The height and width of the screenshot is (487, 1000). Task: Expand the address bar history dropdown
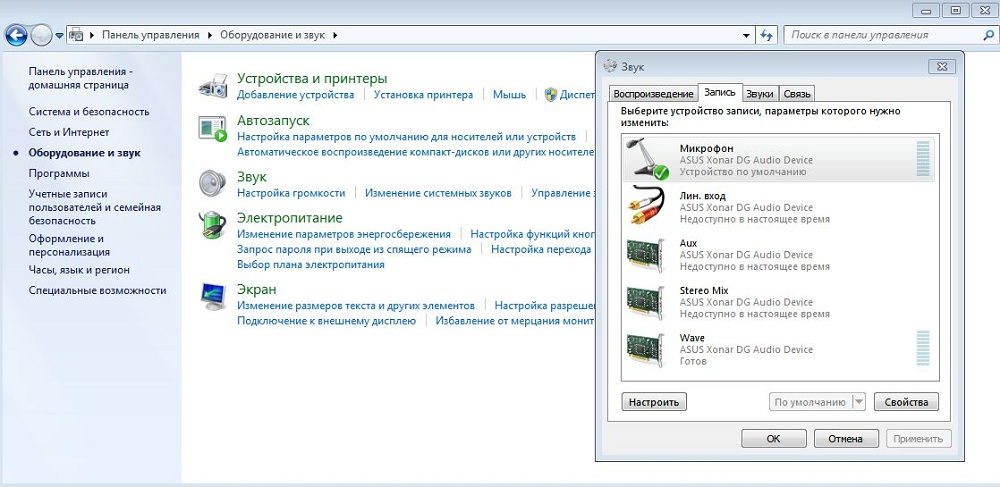(x=747, y=35)
